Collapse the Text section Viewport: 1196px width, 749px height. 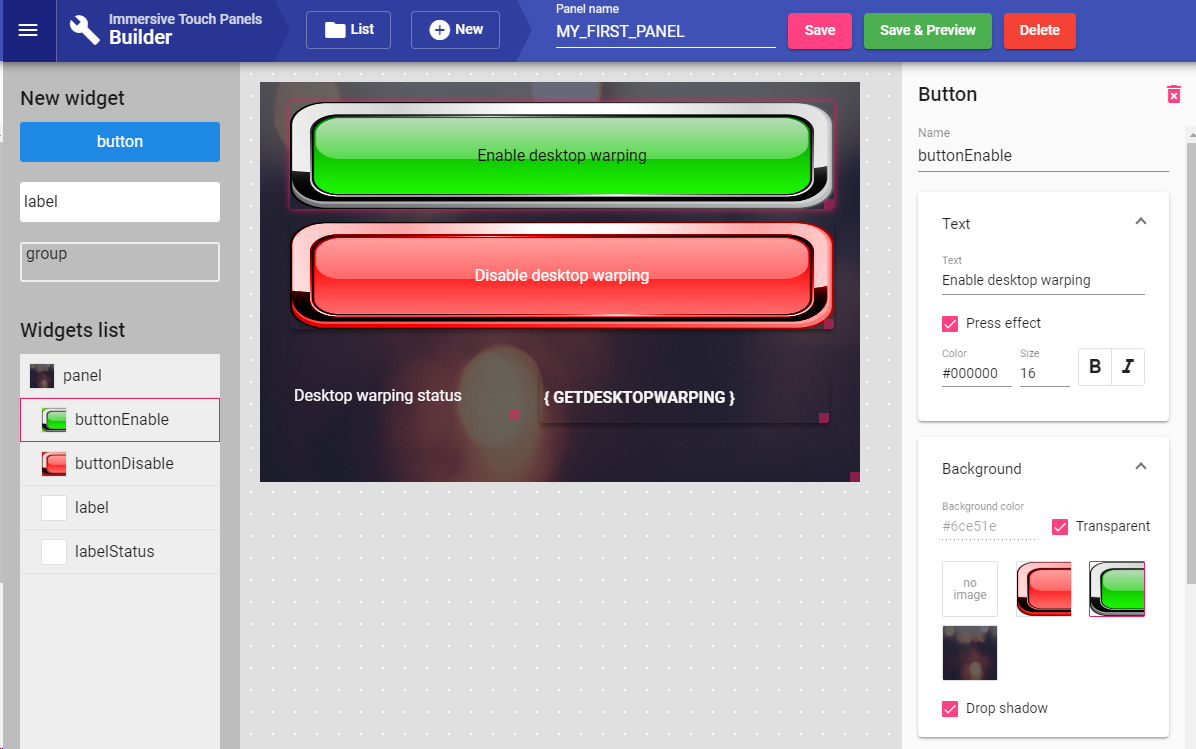pos(1140,222)
